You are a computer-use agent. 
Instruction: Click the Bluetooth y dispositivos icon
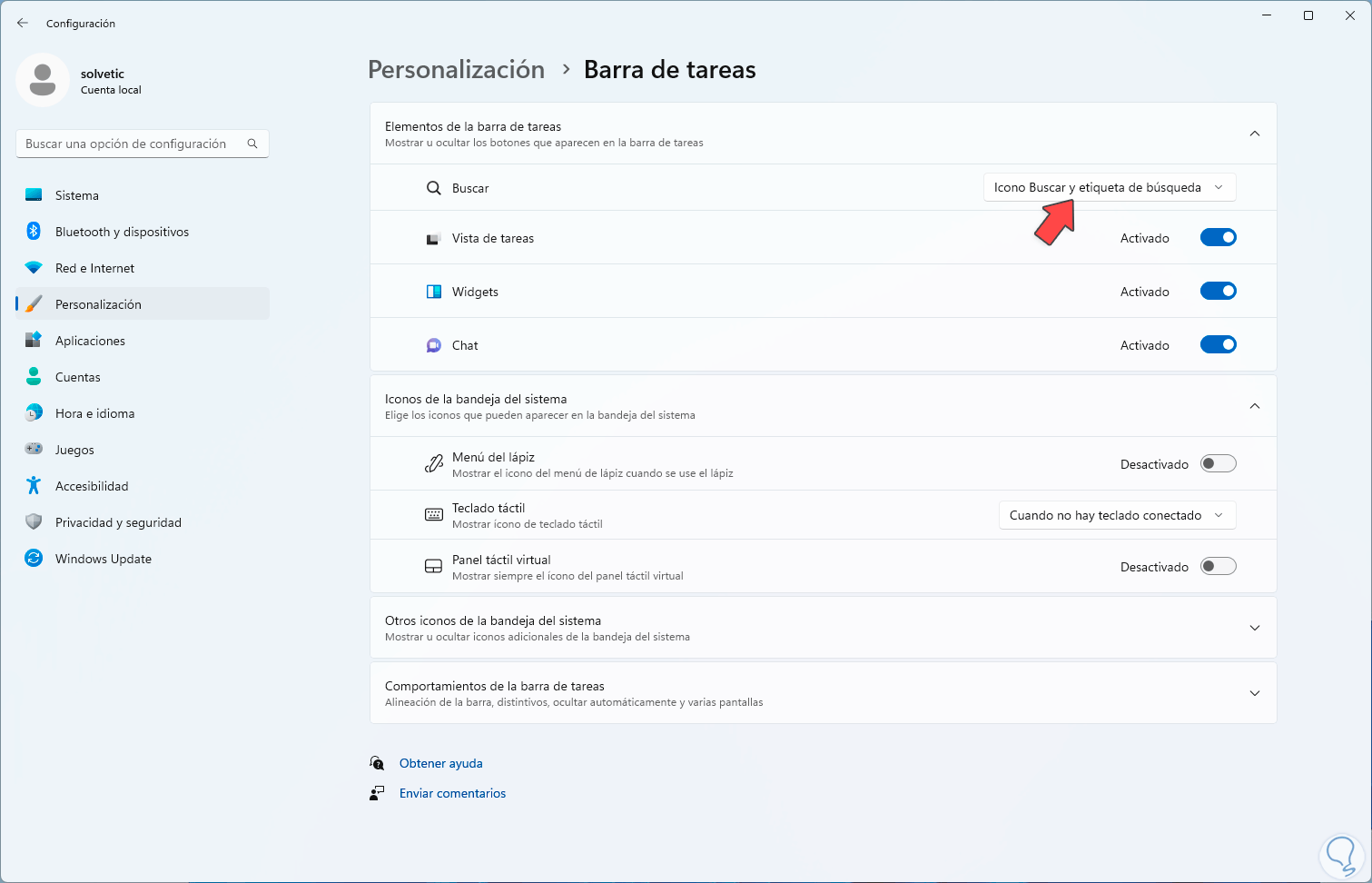tap(34, 232)
